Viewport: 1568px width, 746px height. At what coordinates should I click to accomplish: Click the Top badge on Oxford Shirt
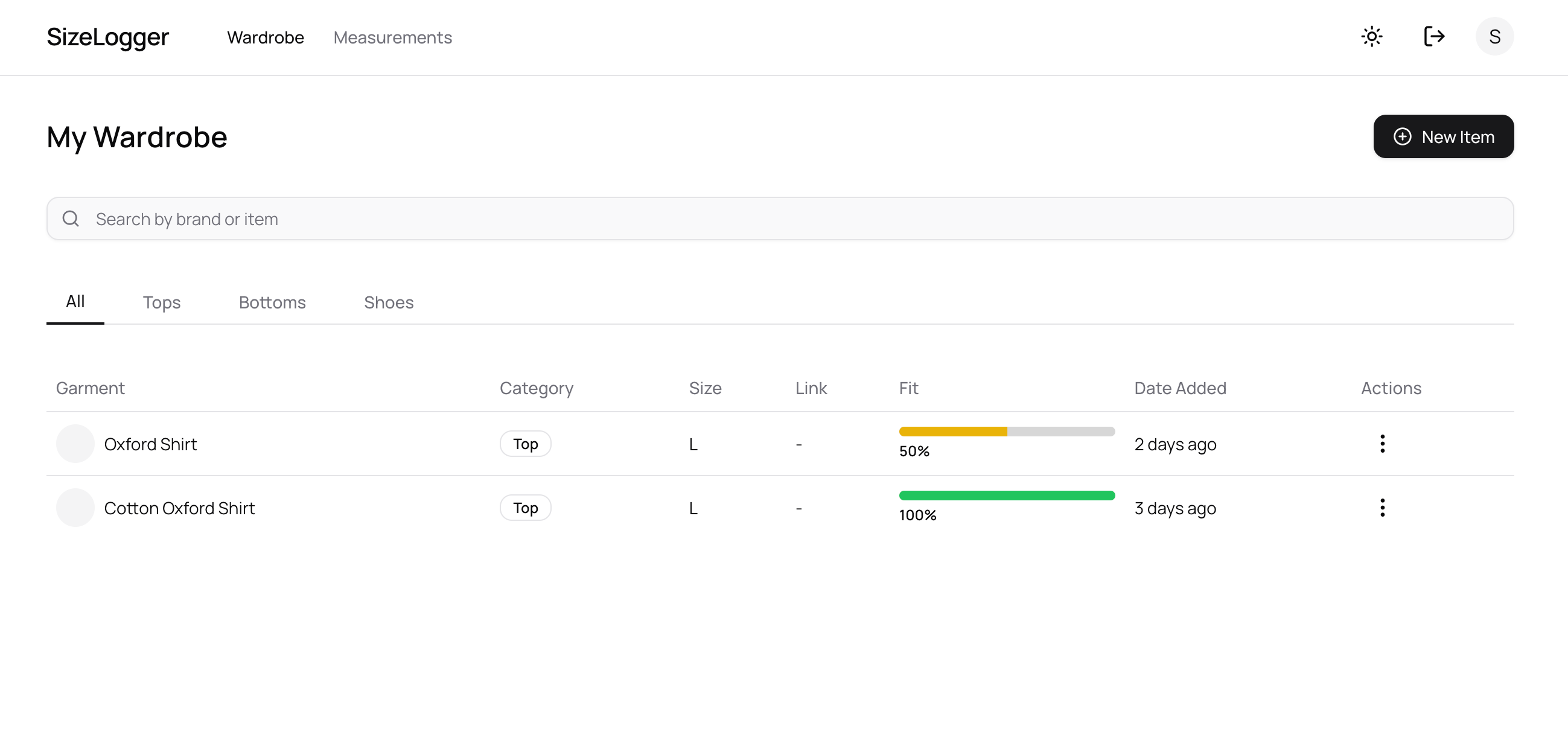click(x=524, y=444)
